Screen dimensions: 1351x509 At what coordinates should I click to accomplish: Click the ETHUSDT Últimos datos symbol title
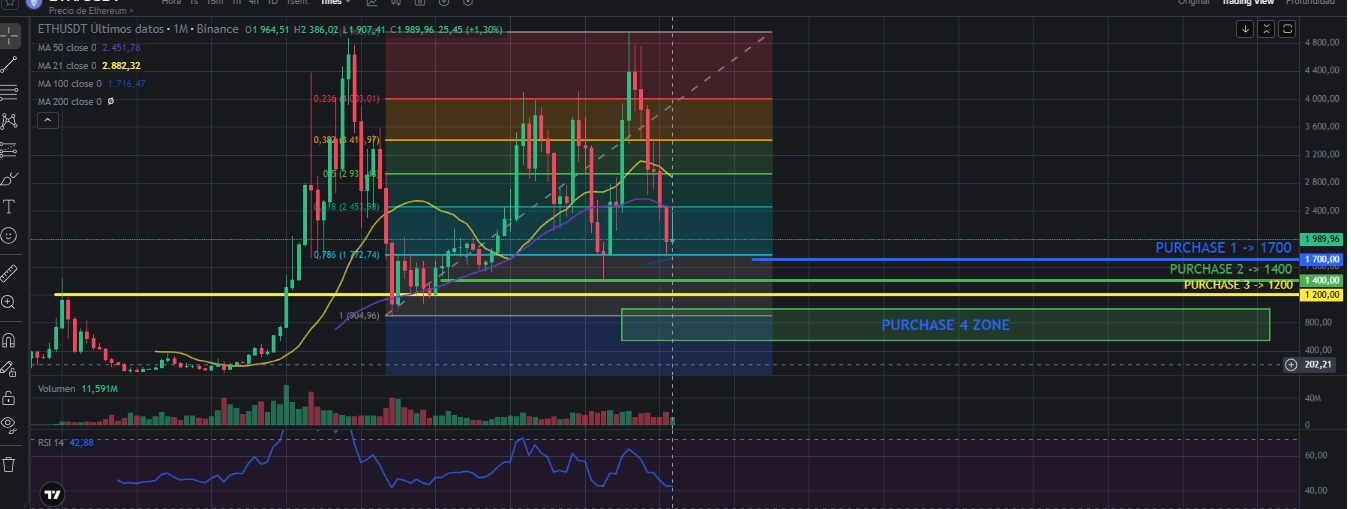coord(102,29)
